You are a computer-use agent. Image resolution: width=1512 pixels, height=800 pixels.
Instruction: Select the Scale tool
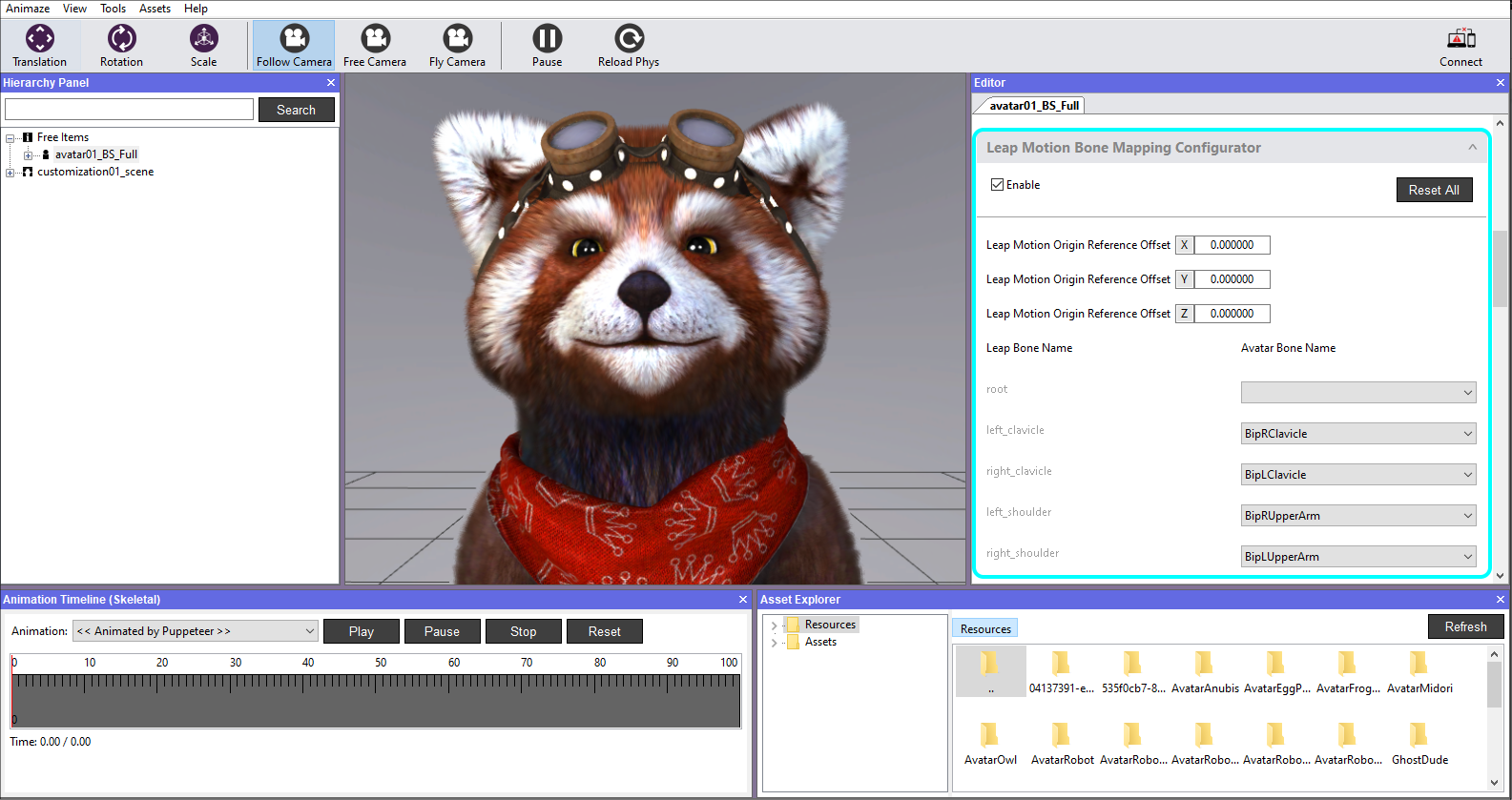[x=203, y=46]
